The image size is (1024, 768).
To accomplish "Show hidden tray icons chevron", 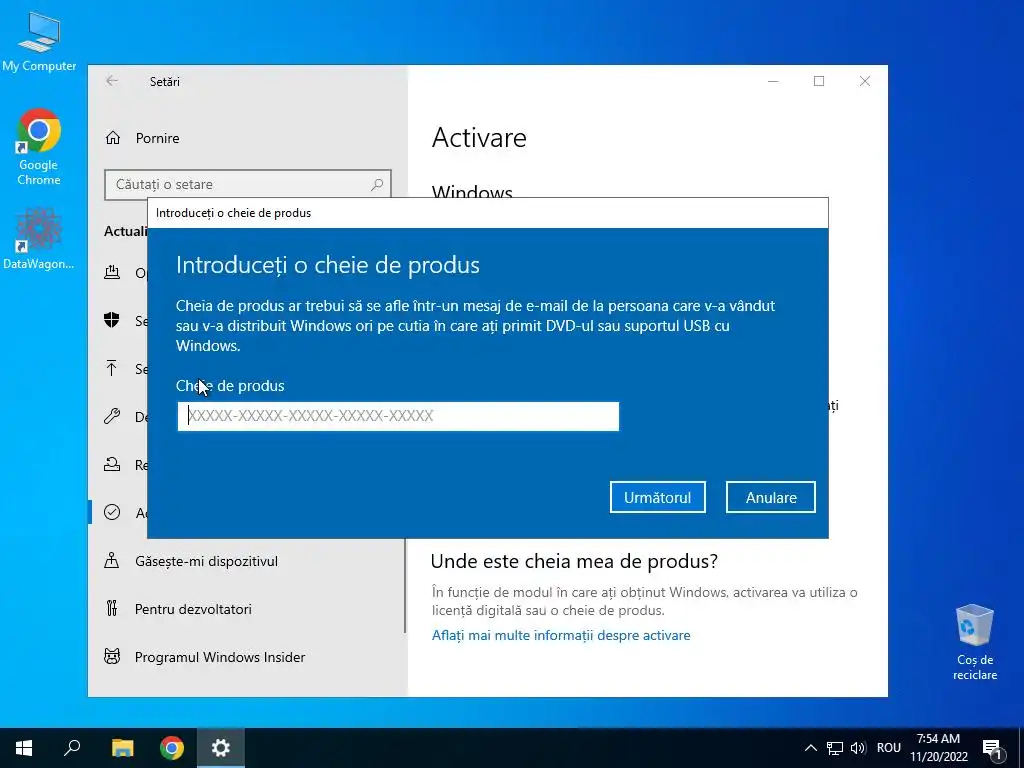I will click(810, 748).
